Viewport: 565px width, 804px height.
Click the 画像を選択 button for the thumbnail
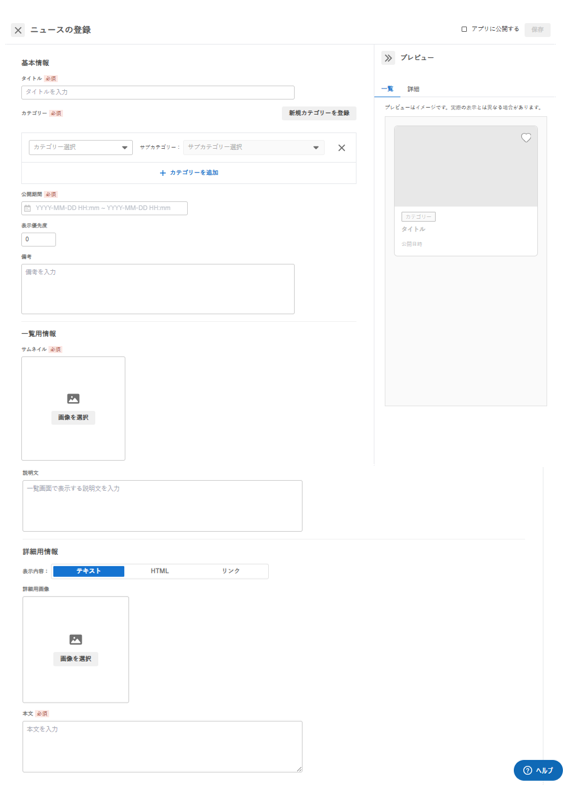coord(73,417)
